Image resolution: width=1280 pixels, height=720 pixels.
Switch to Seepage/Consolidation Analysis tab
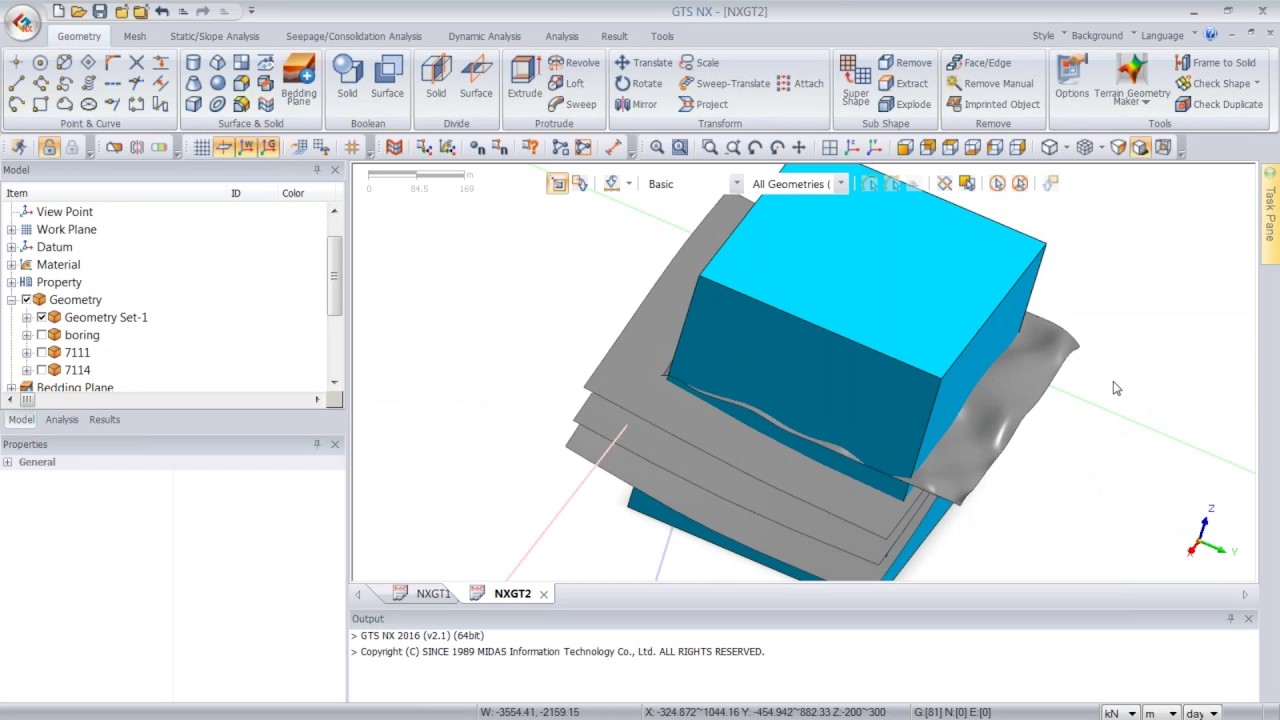354,36
